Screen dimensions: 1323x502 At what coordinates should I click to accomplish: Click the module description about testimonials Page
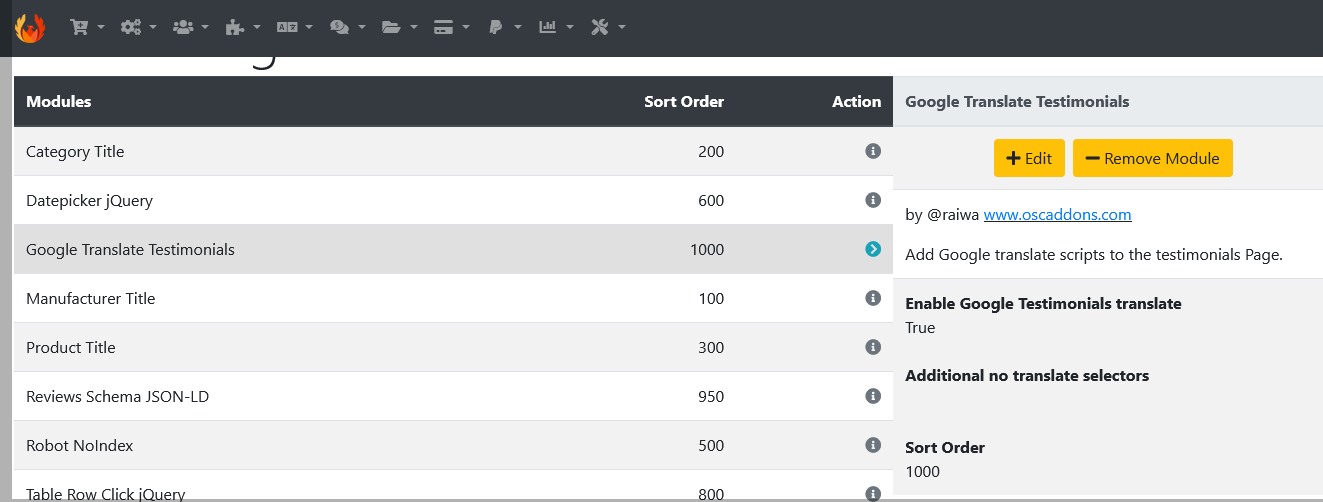click(1094, 255)
